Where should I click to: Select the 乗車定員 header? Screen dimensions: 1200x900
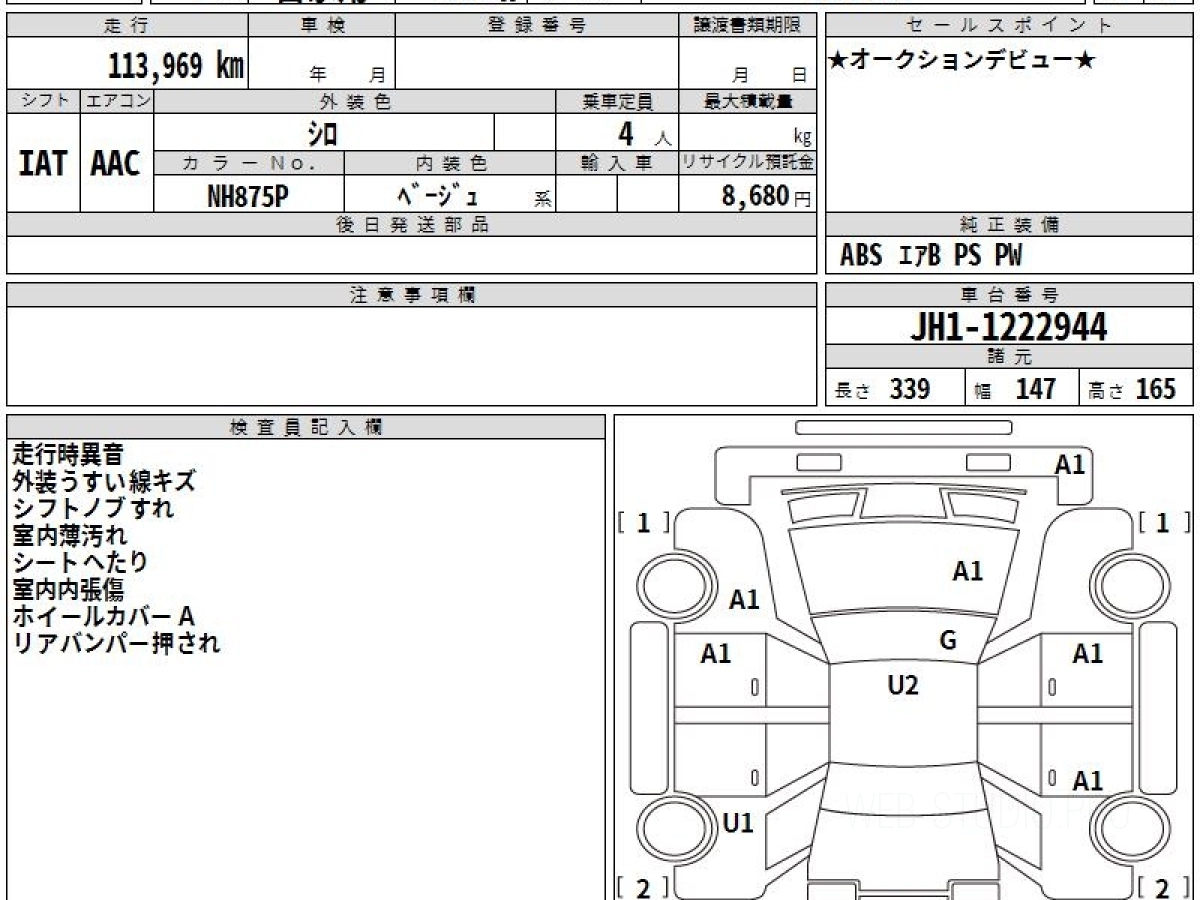[x=618, y=101]
